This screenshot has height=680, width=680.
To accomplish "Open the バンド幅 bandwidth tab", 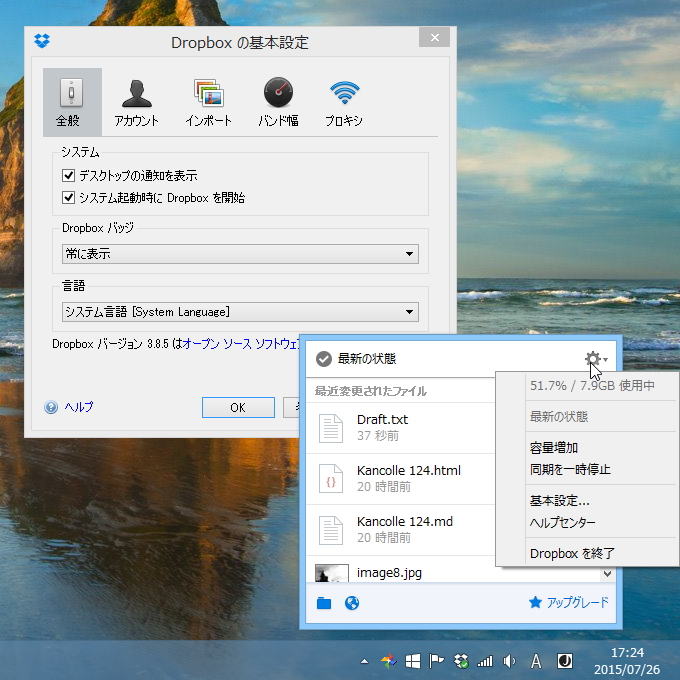I will click(x=278, y=102).
